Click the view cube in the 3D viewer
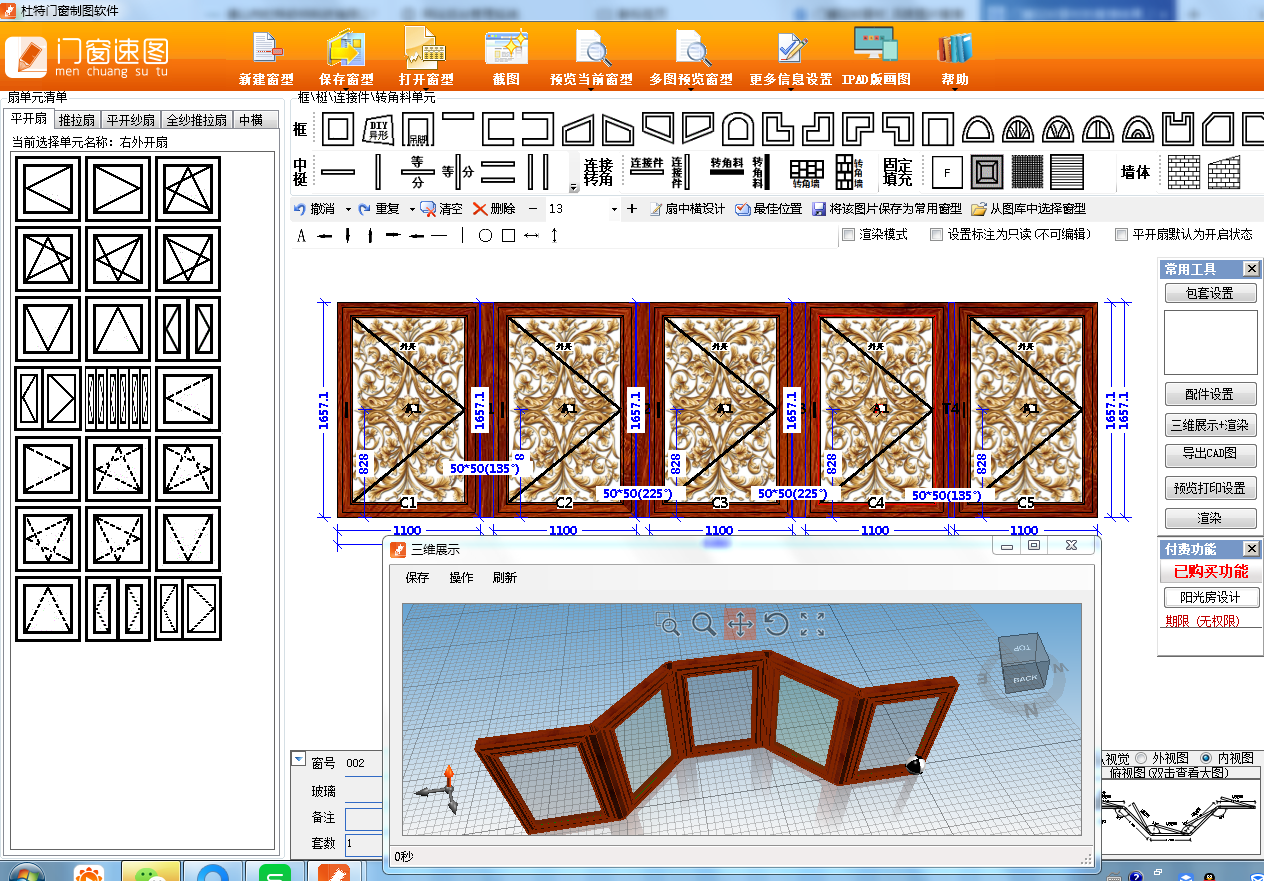The height and width of the screenshot is (881, 1264). [1025, 662]
